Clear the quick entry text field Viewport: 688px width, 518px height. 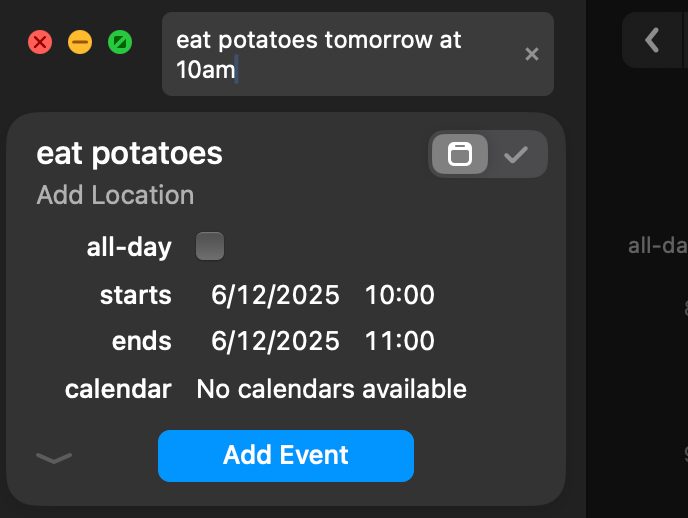(532, 54)
